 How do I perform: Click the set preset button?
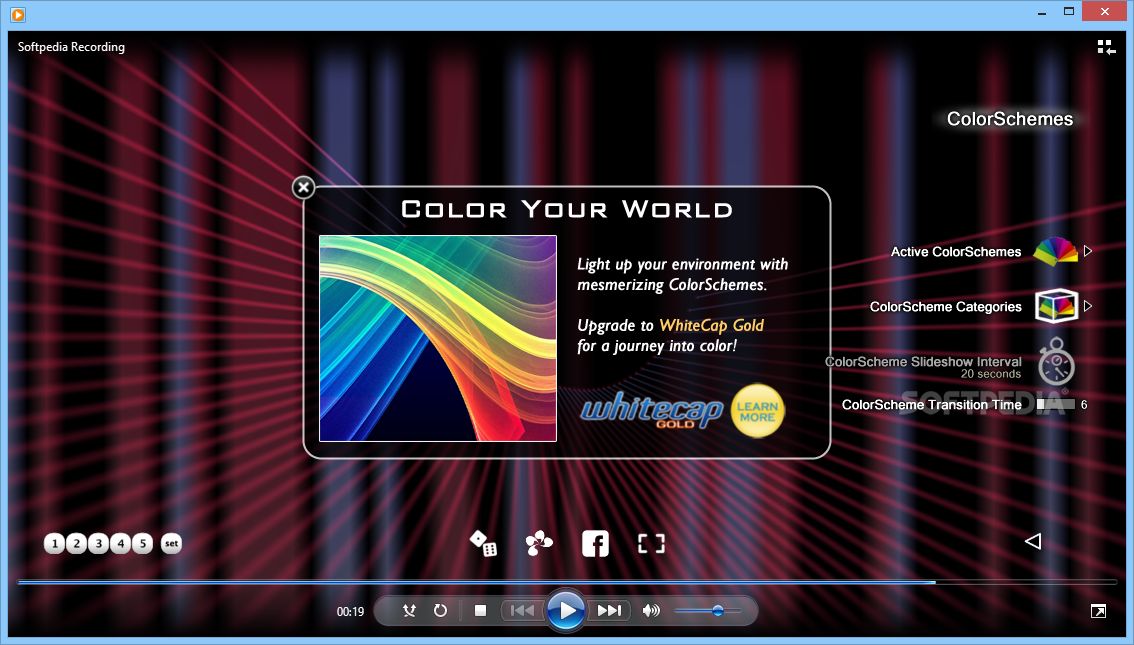point(171,543)
